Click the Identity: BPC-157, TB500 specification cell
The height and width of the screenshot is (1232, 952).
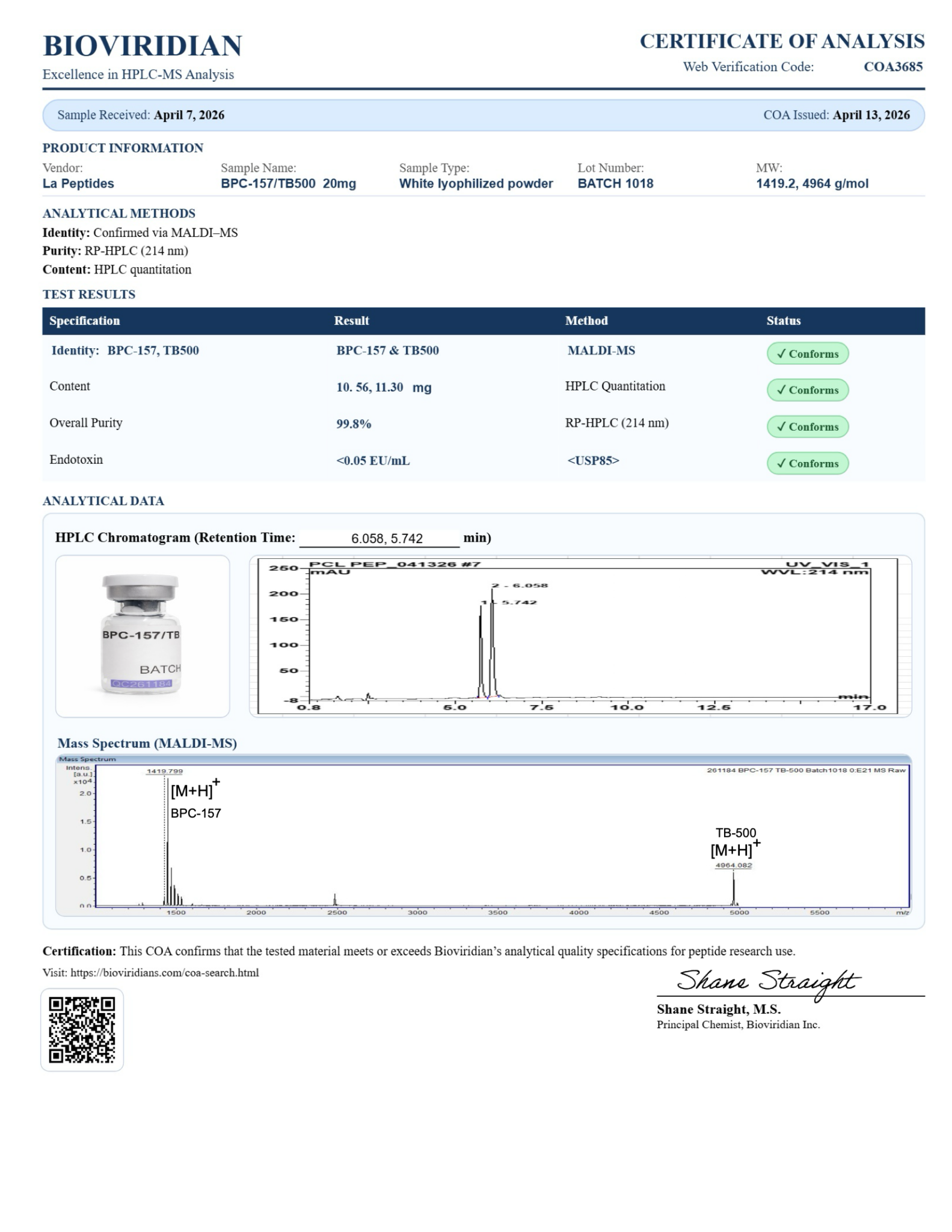(x=125, y=351)
